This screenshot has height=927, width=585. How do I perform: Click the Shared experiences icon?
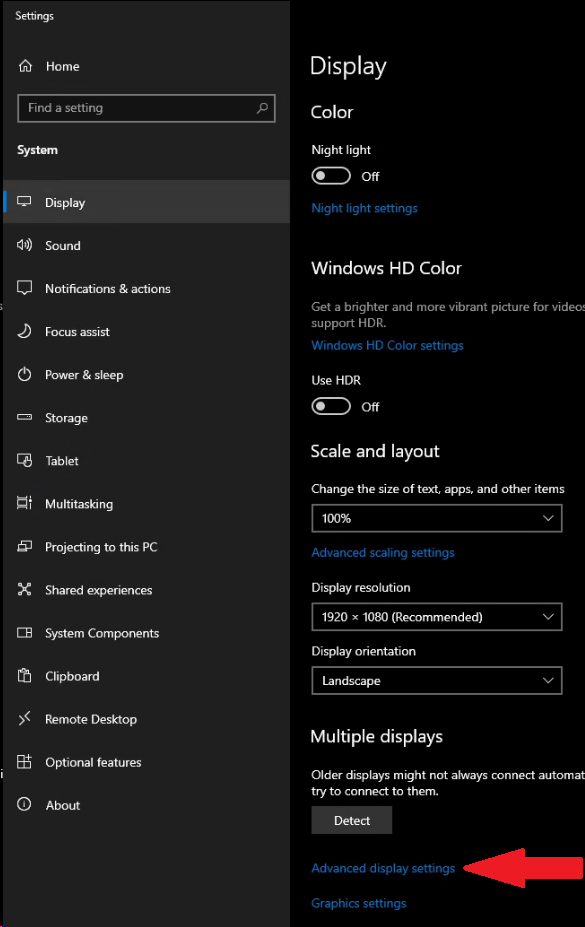click(x=24, y=589)
